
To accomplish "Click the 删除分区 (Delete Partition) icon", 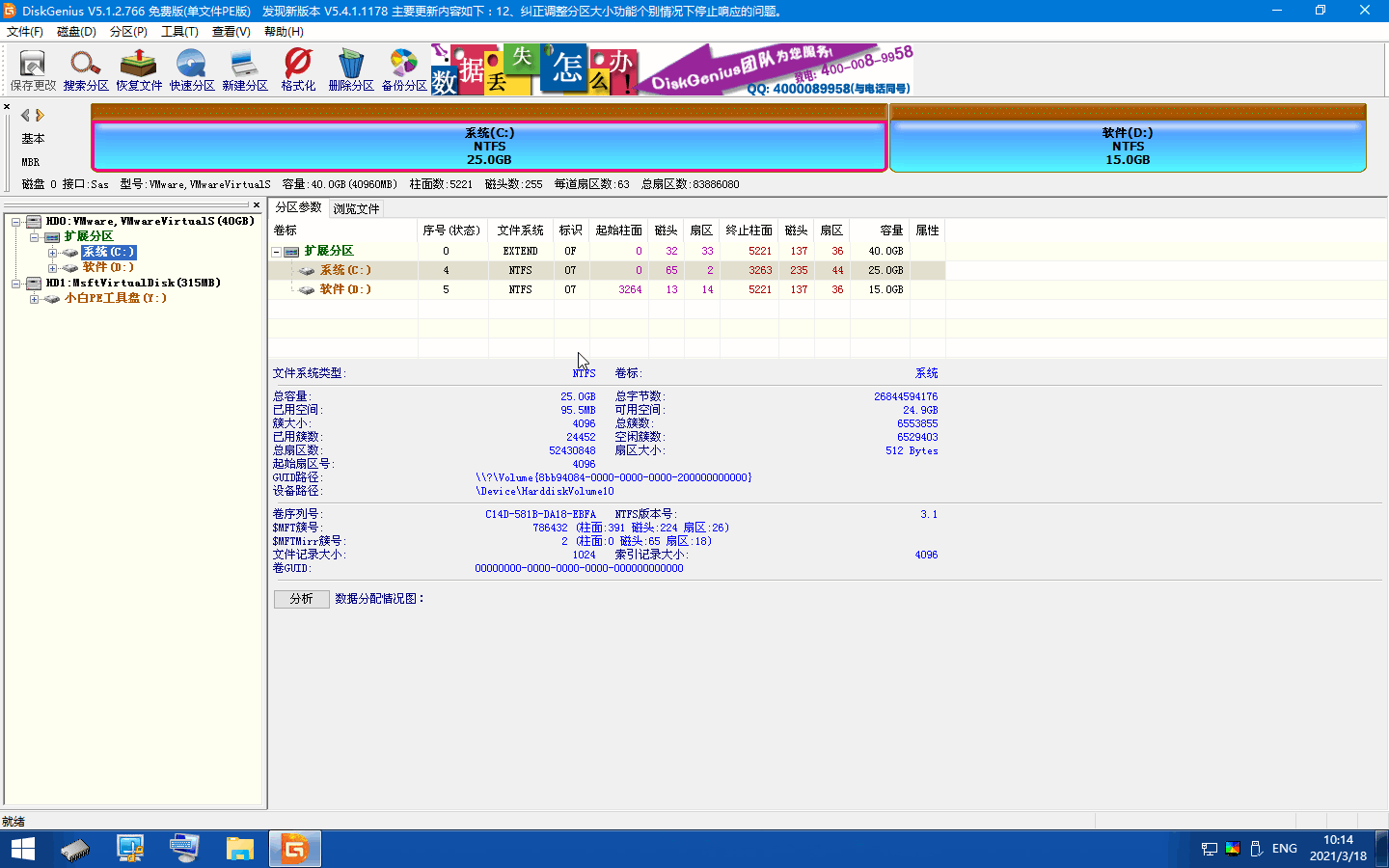I will (351, 70).
